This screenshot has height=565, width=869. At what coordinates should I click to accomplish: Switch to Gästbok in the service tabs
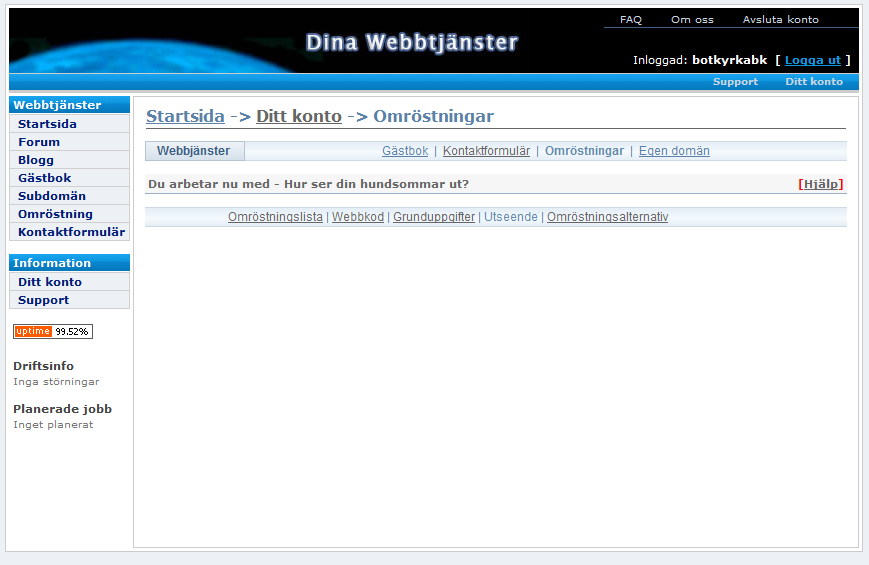coord(404,151)
